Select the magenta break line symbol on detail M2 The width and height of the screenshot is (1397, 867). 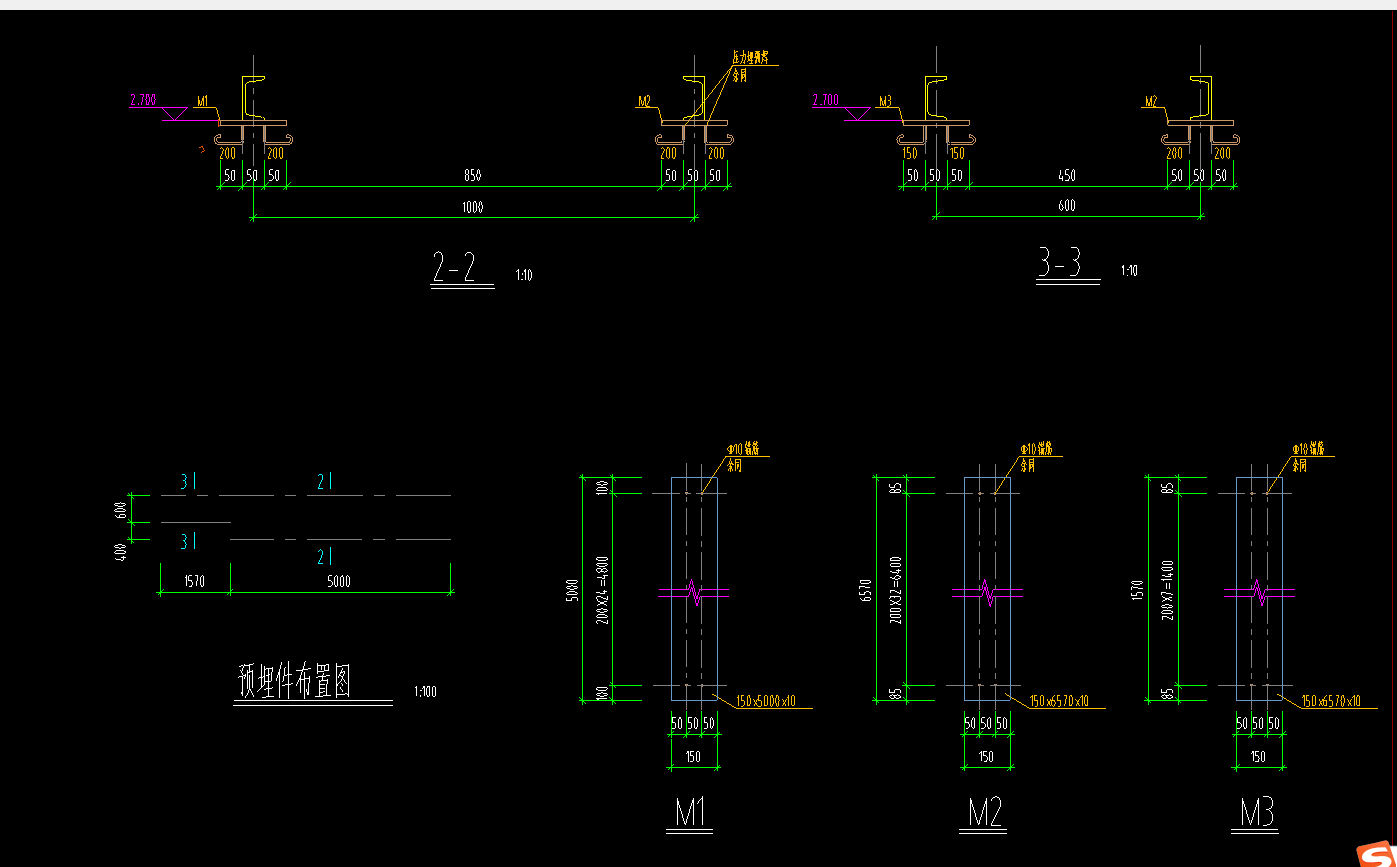click(x=987, y=594)
